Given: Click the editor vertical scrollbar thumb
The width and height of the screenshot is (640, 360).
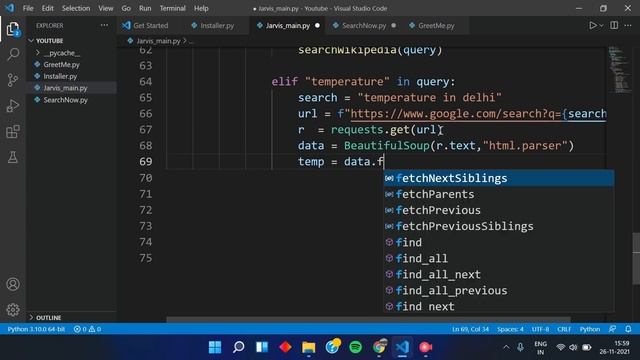Looking at the screenshot, I should (x=636, y=258).
